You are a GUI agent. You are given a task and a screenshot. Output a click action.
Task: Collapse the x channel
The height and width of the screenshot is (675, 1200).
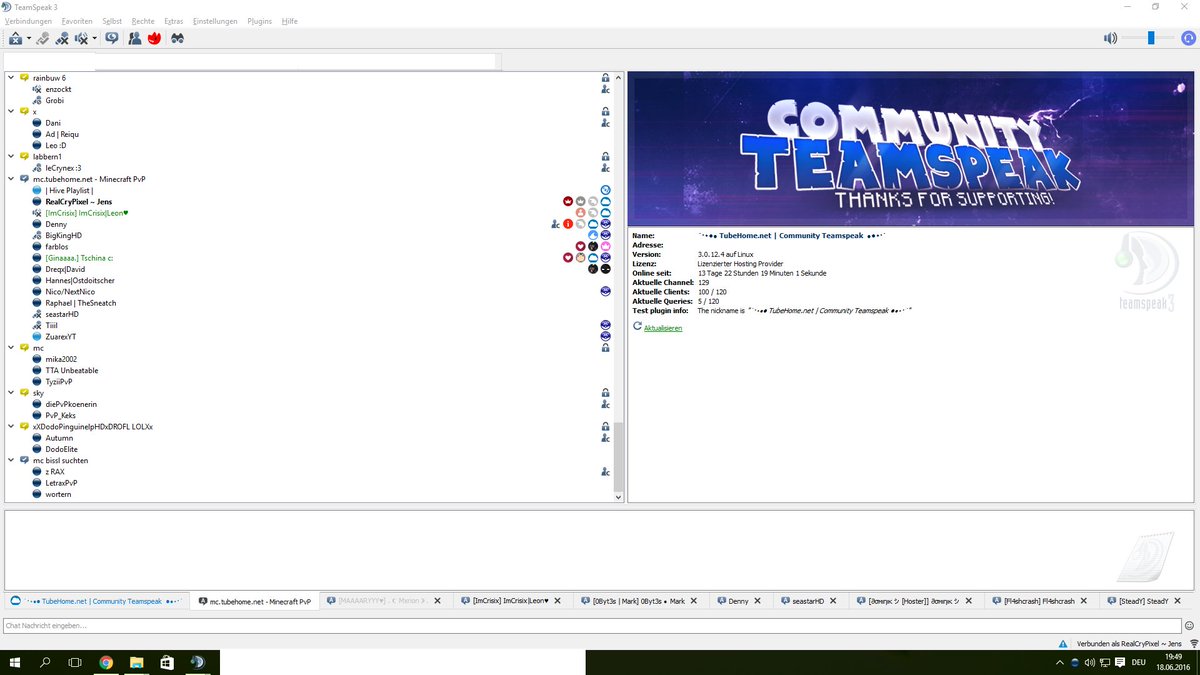[x=11, y=111]
